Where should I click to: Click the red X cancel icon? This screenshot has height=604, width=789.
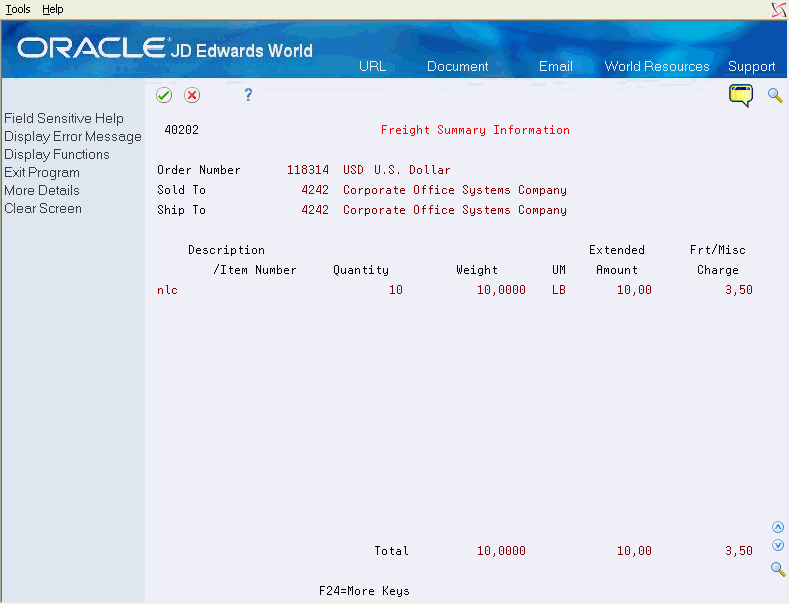click(x=192, y=95)
